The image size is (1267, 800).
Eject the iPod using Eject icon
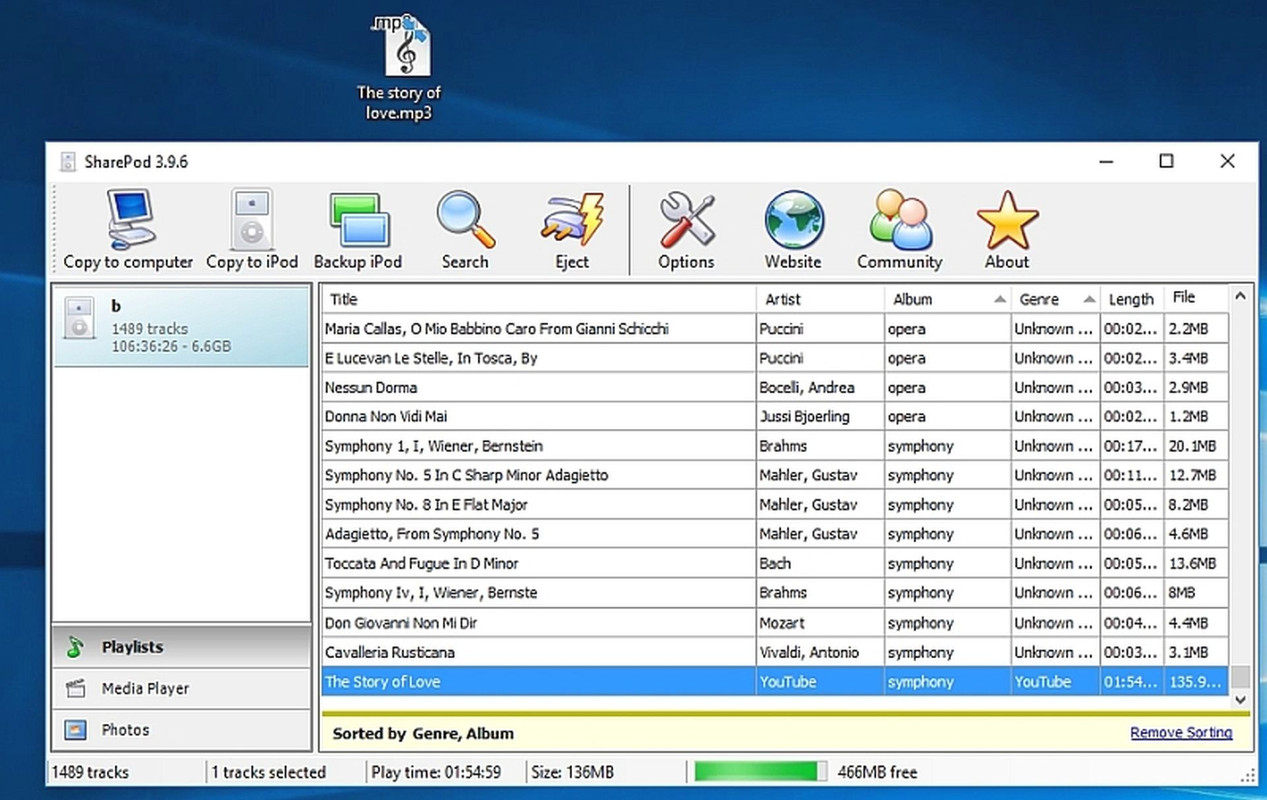coord(572,230)
